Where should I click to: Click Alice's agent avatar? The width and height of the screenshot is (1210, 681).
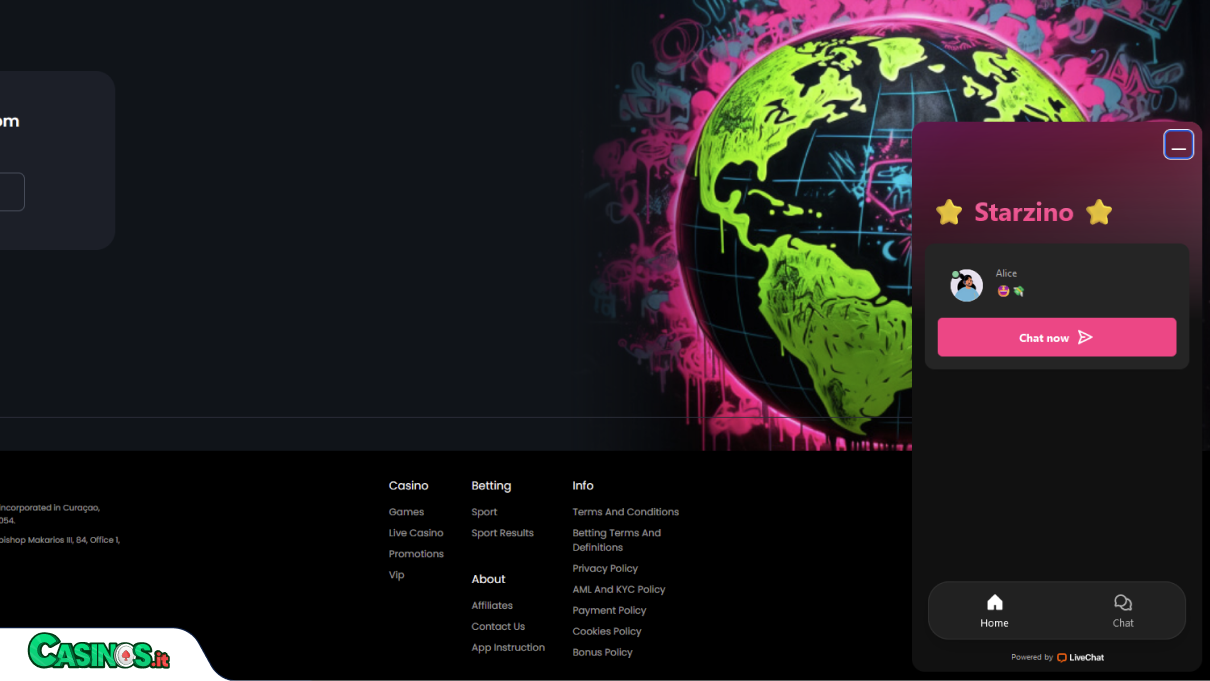click(x=966, y=285)
